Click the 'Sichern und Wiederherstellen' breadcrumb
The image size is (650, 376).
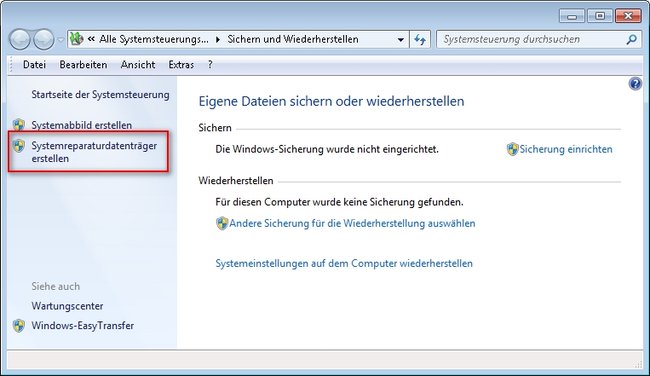coord(293,39)
